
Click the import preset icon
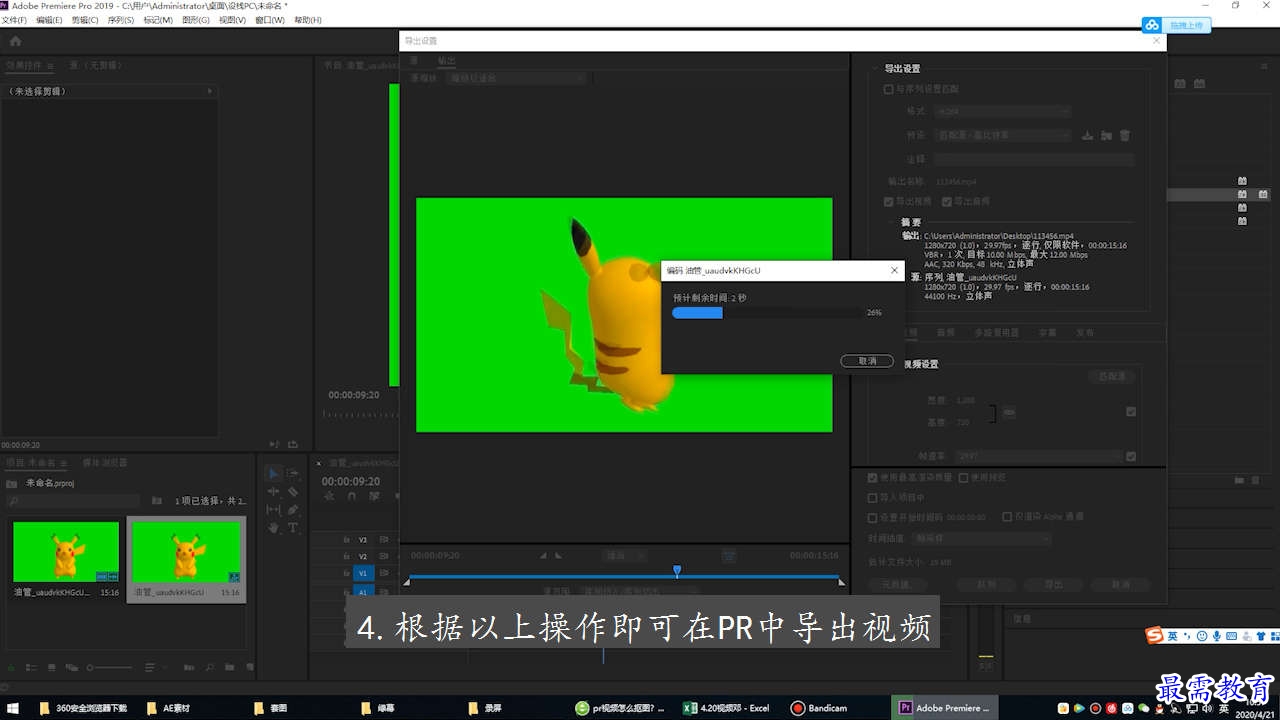coord(1106,135)
